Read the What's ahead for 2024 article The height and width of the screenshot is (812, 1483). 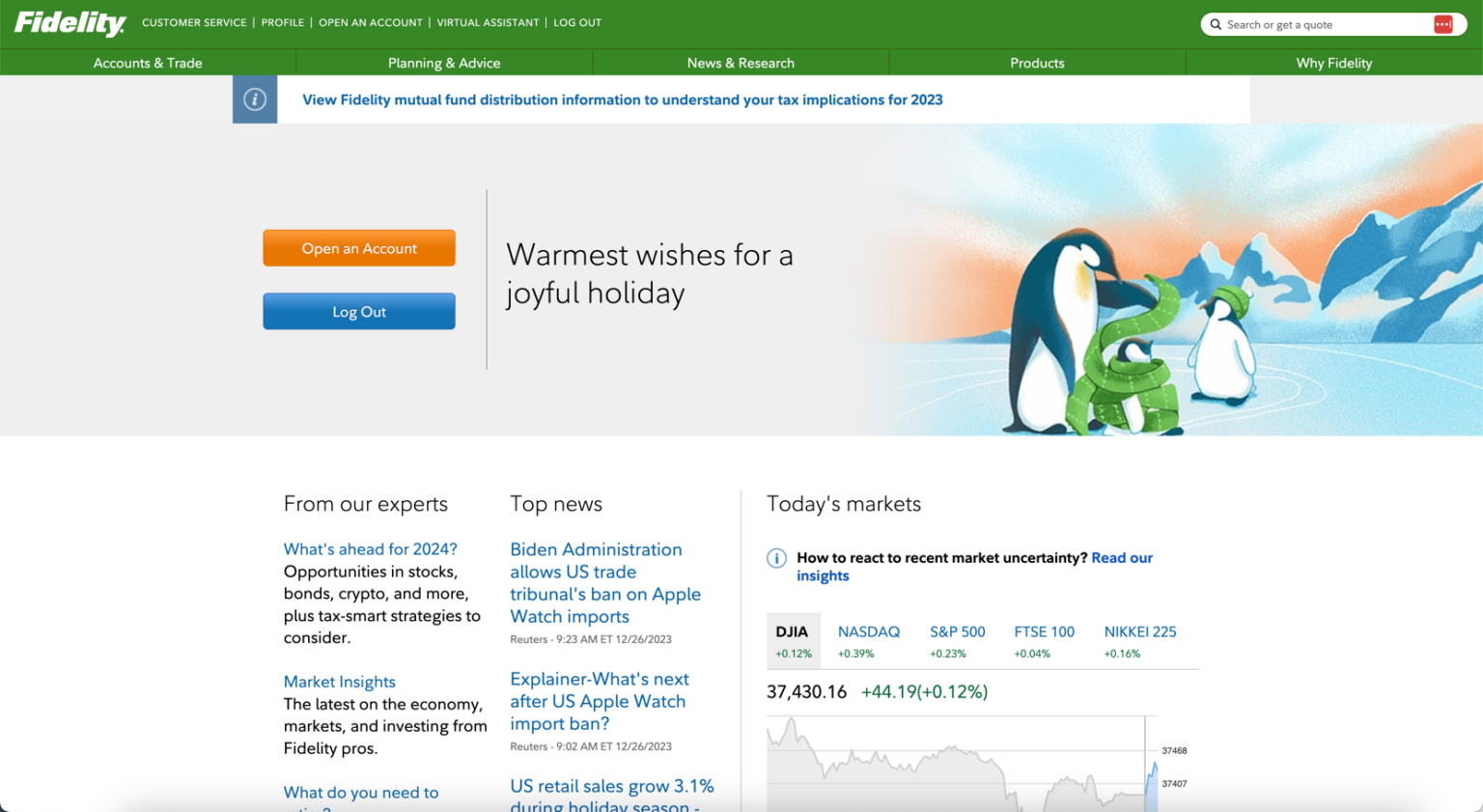click(x=370, y=549)
